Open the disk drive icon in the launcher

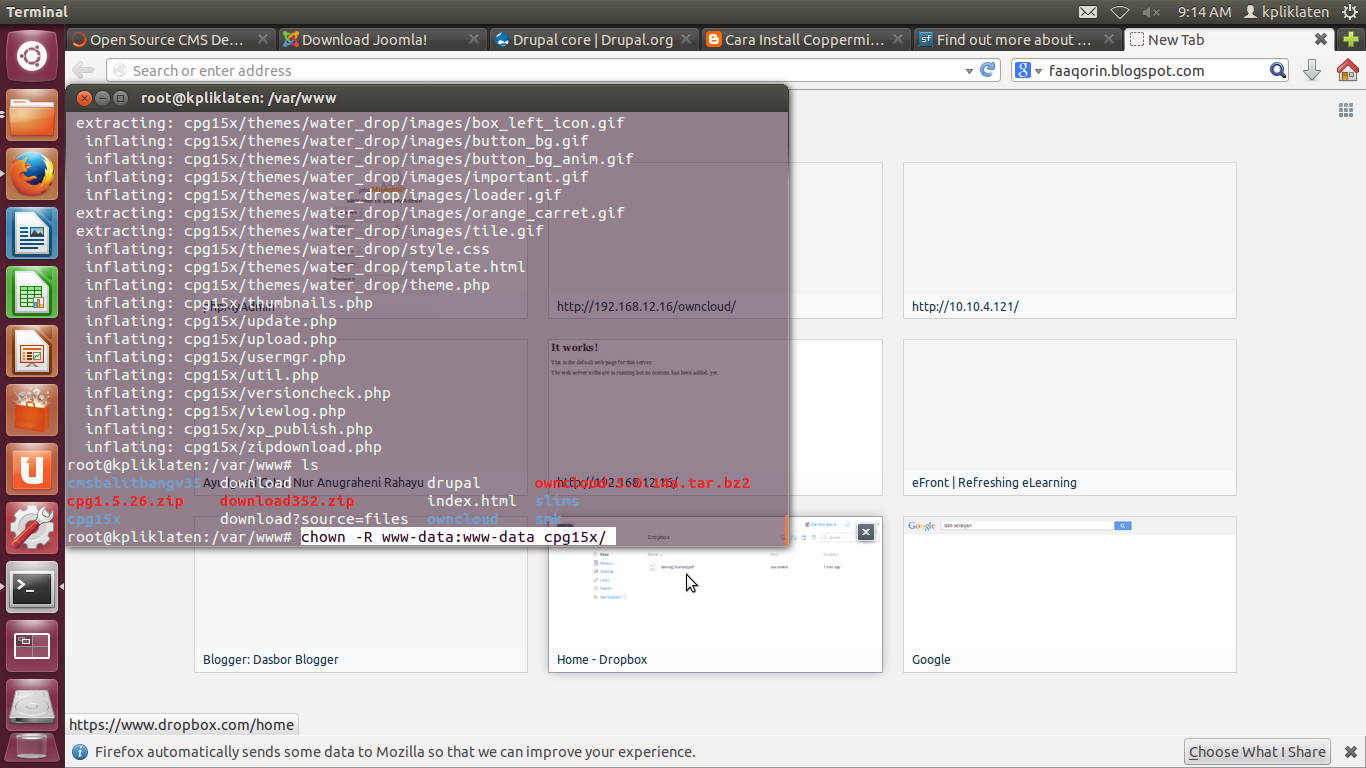click(32, 705)
